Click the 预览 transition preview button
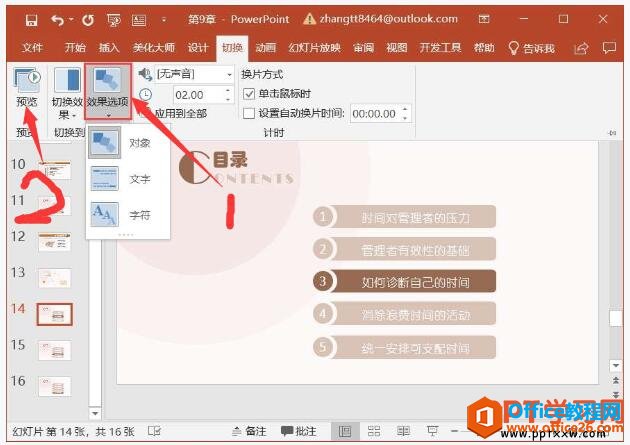The height and width of the screenshot is (445, 630). (x=27, y=88)
